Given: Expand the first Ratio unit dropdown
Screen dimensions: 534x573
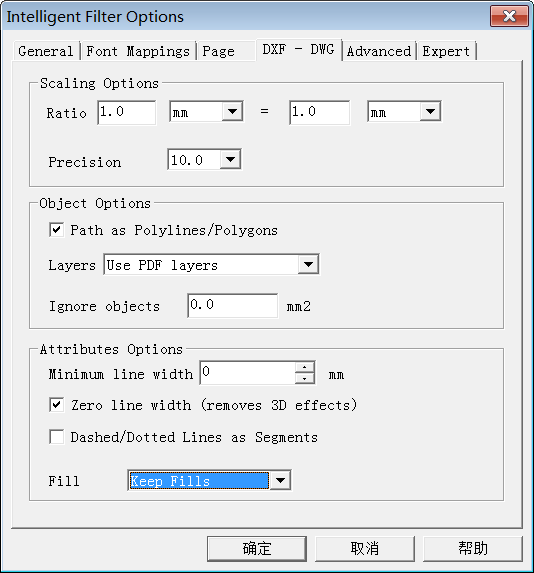Looking at the screenshot, I should (232, 111).
